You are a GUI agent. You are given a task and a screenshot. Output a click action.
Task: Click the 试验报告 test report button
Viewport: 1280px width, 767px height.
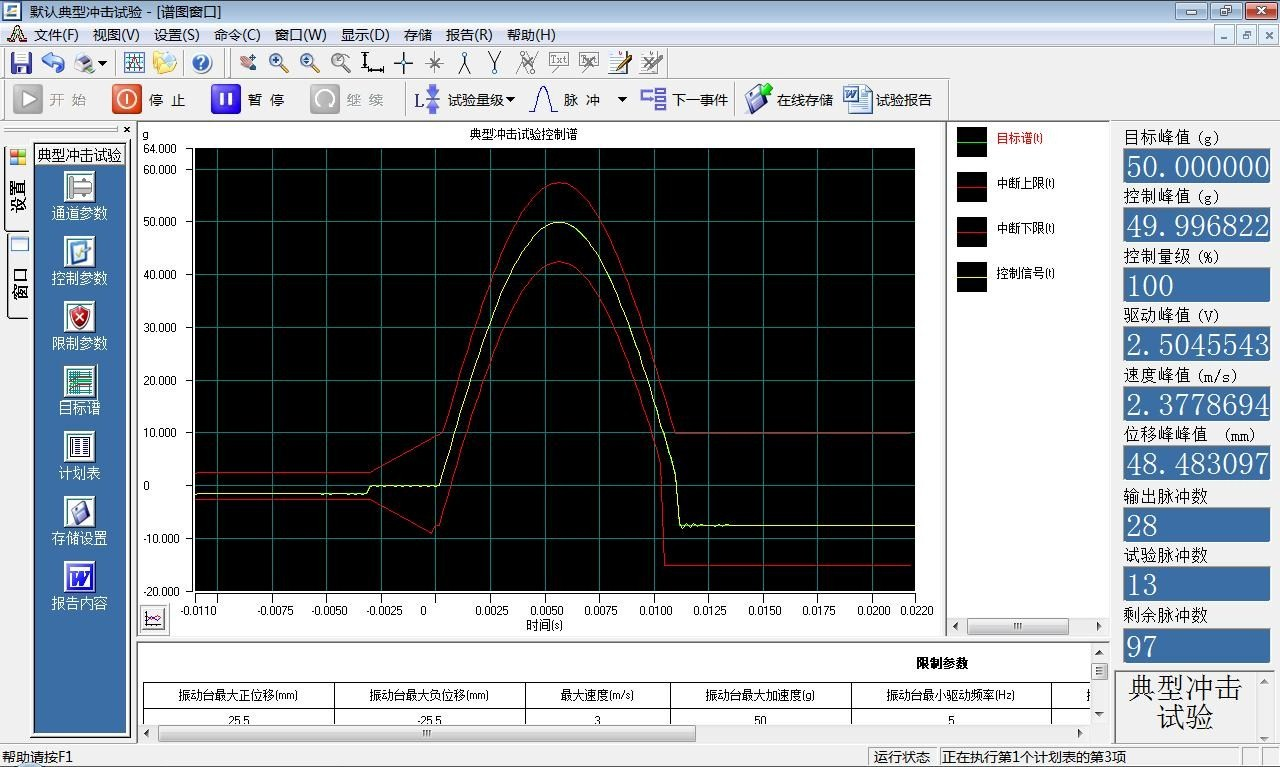[x=888, y=99]
